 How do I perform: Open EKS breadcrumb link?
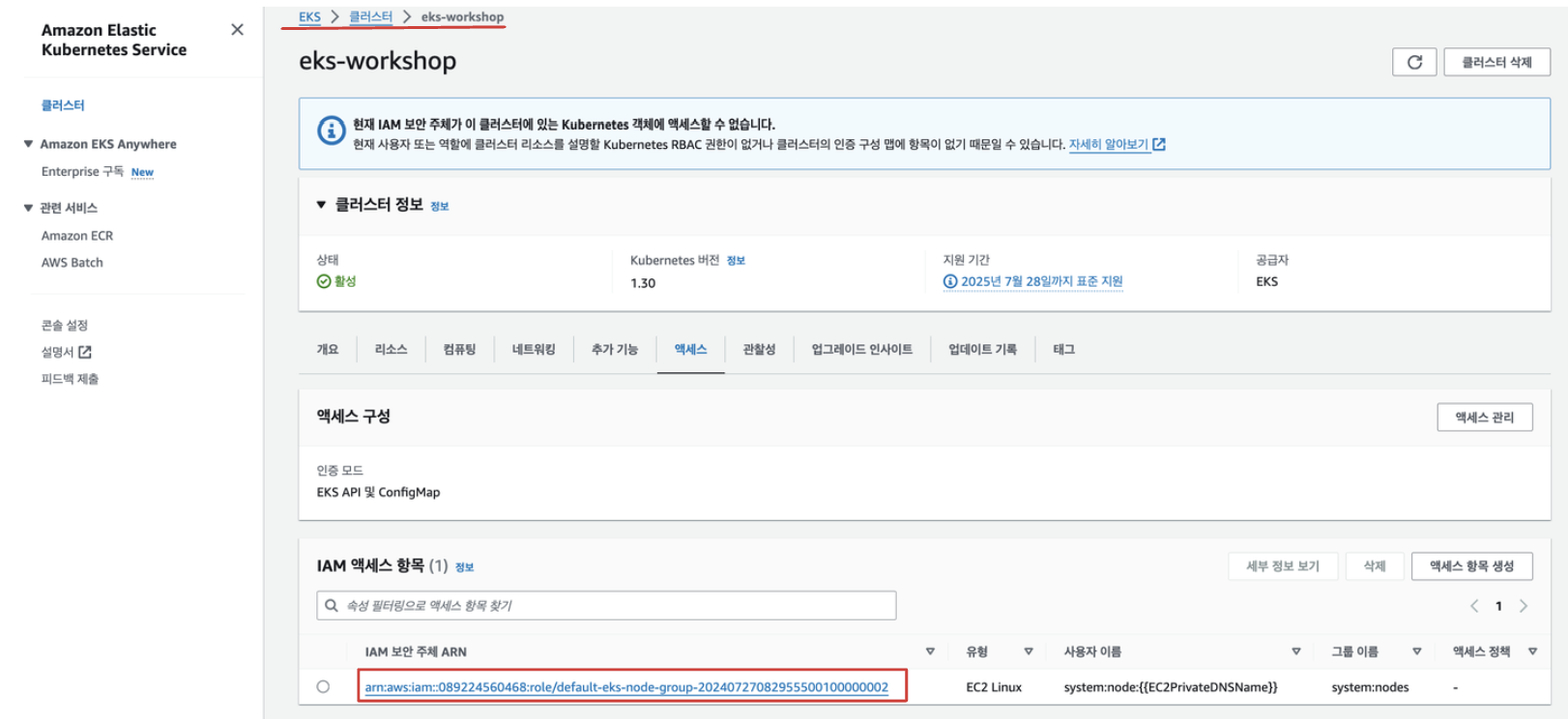[309, 16]
